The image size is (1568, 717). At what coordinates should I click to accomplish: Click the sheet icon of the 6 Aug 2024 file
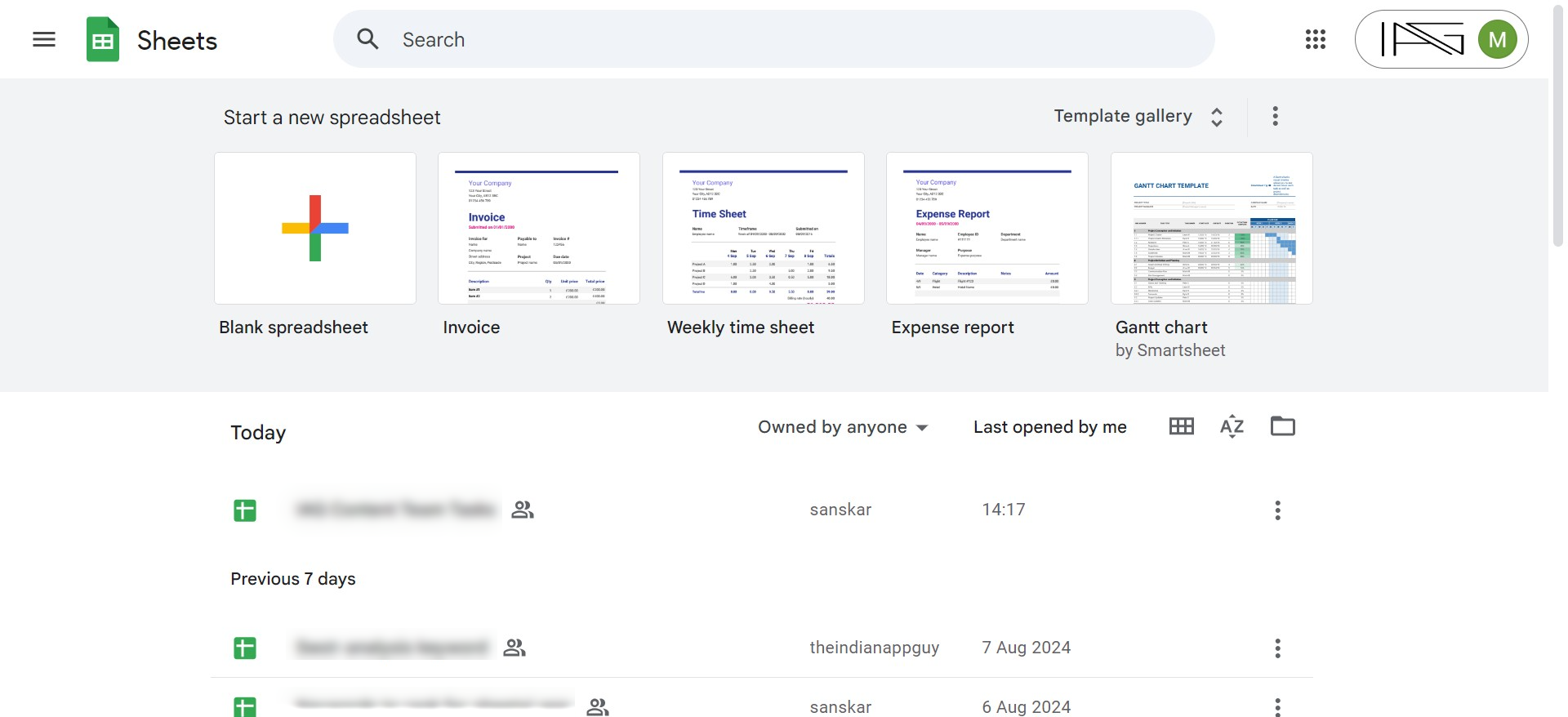point(245,707)
